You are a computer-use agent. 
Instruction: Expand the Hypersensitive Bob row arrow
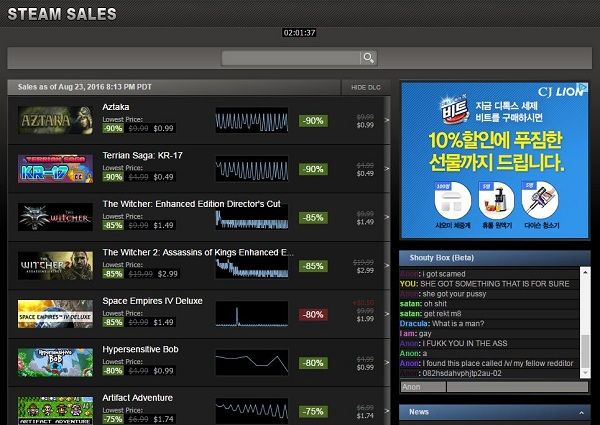click(386, 362)
